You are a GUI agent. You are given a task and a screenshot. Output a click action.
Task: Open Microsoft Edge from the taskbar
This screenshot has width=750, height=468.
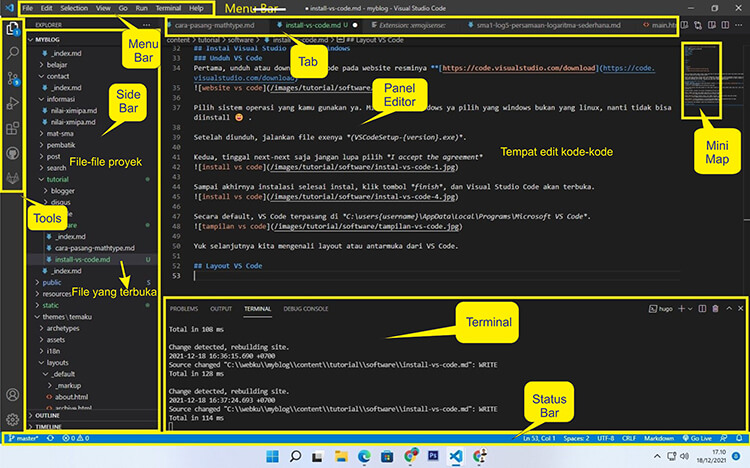pyautogui.click(x=364, y=457)
